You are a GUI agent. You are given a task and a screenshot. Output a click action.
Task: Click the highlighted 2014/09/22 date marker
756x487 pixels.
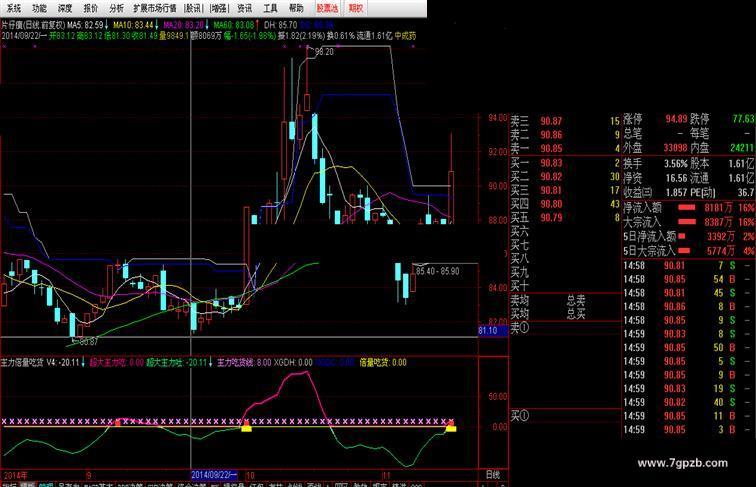(215, 475)
